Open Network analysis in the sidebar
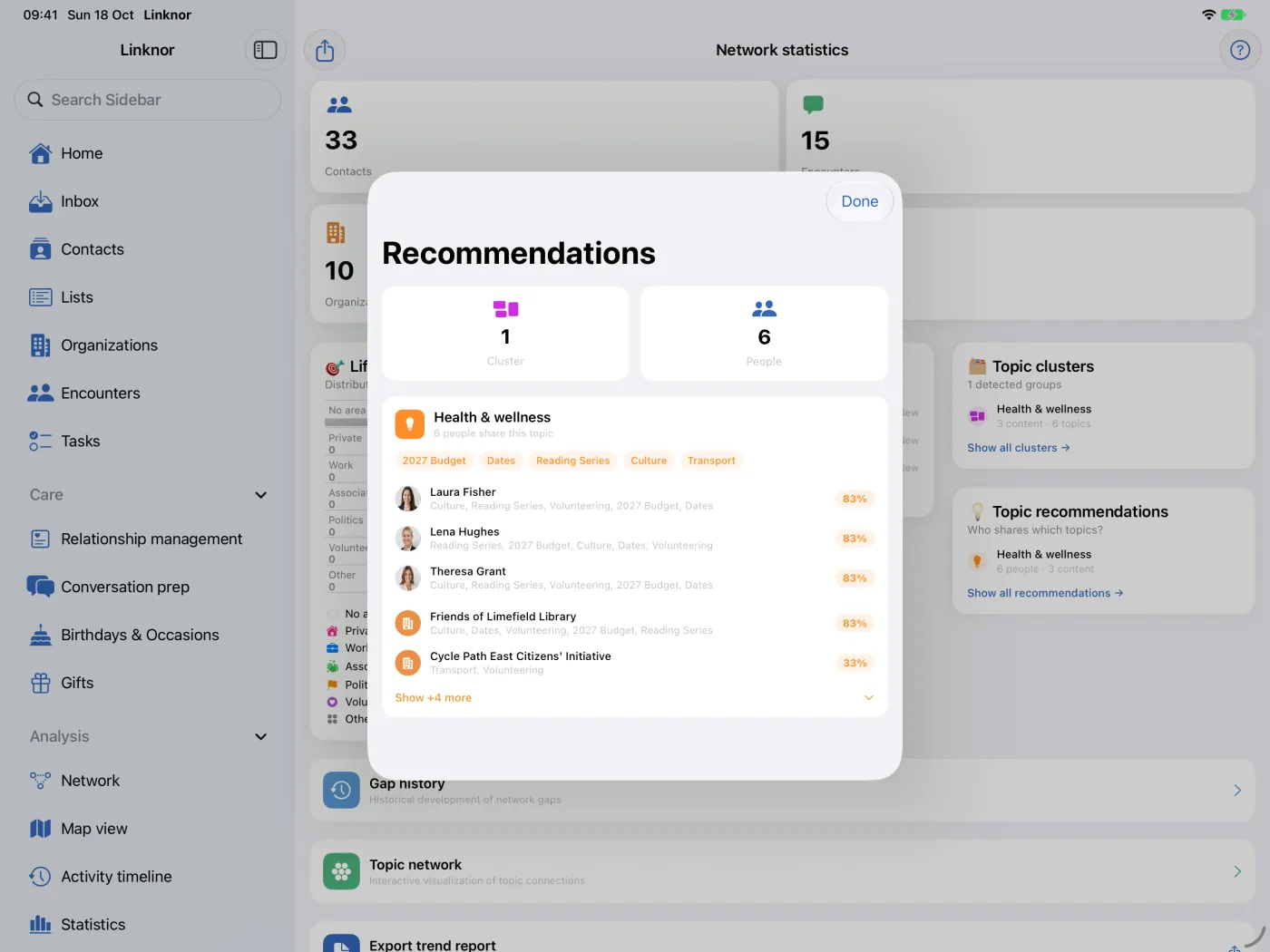 coord(148,781)
